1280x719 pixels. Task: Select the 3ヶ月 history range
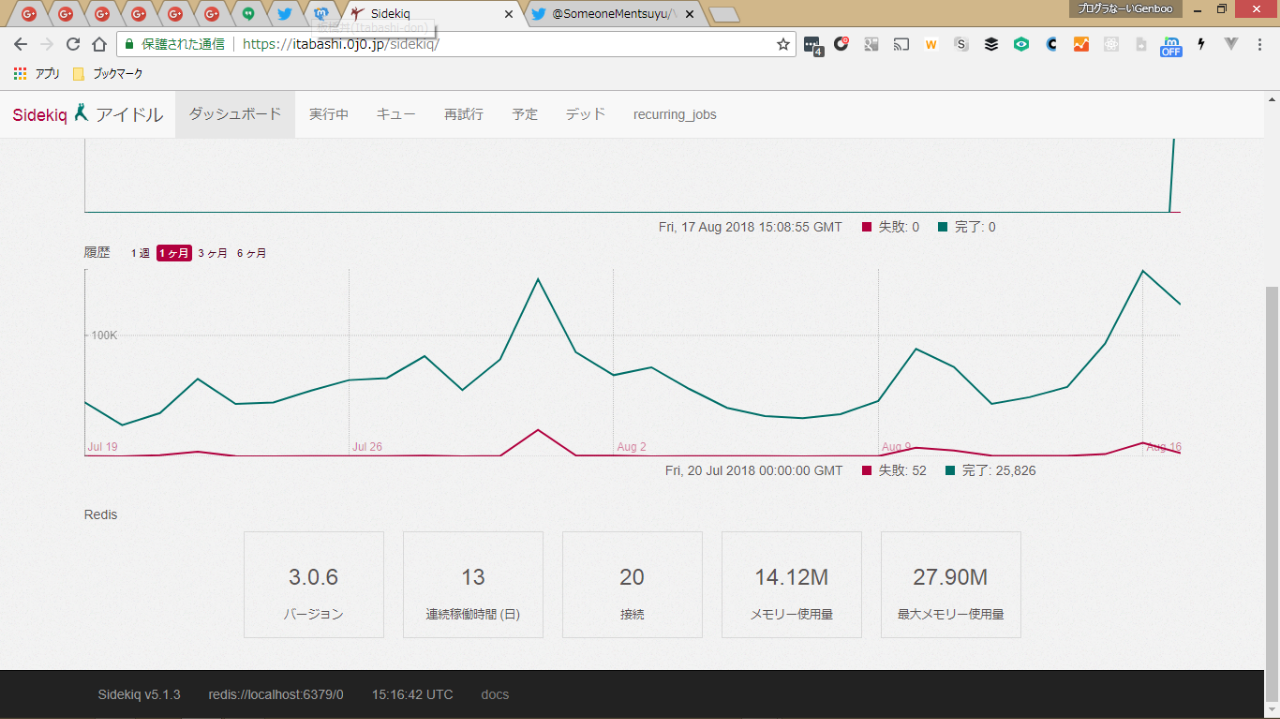(213, 253)
